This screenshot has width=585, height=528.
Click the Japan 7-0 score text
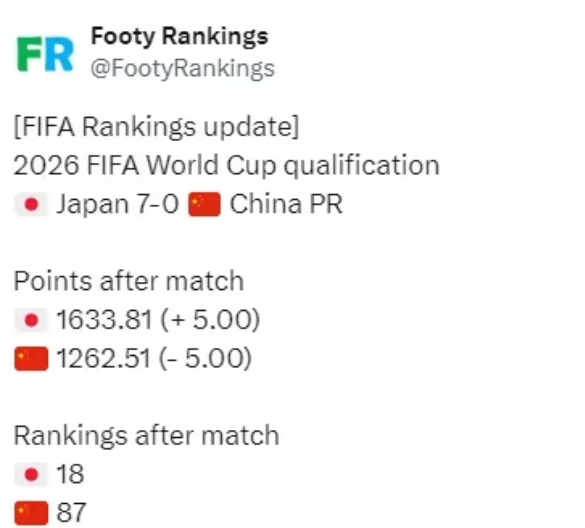118,204
